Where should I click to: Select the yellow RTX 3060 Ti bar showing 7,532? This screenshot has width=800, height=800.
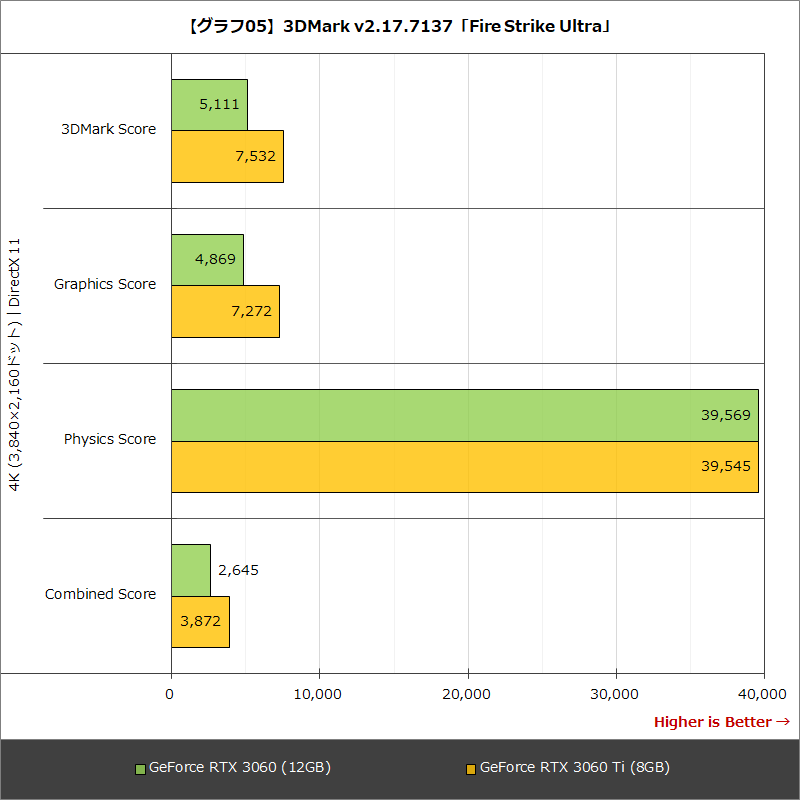227,156
